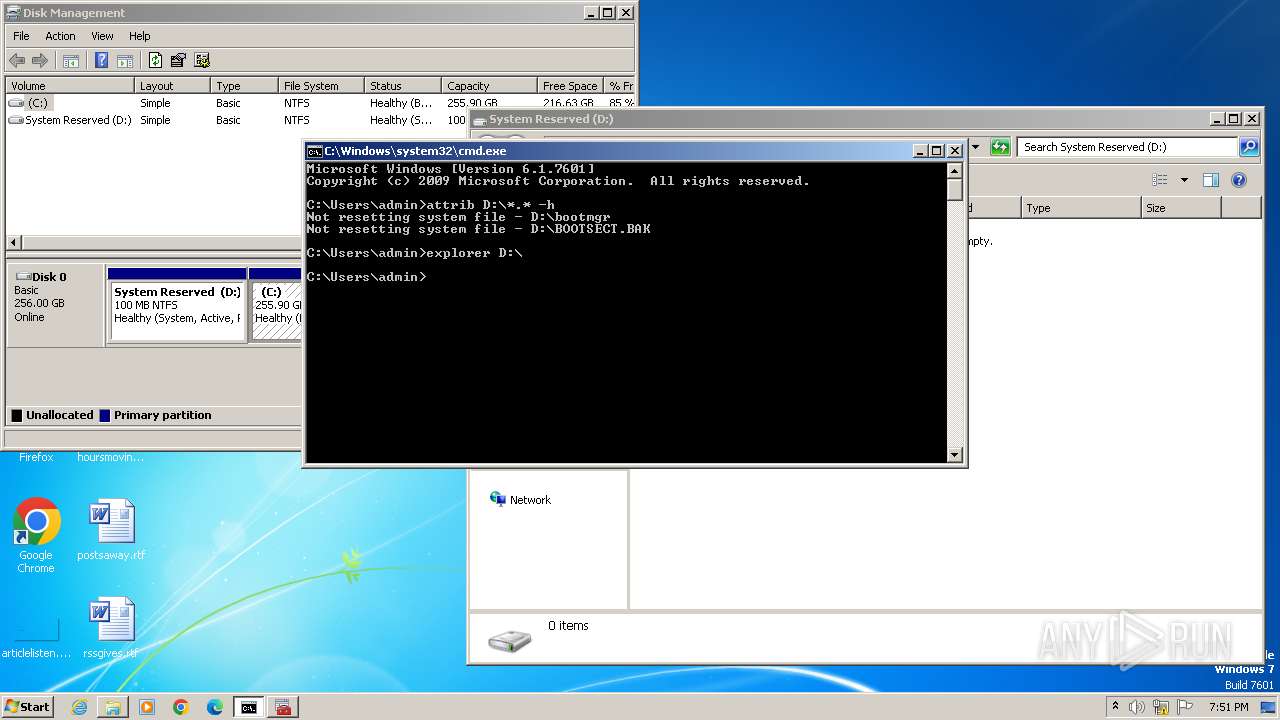1280x720 pixels.
Task: Open the Start menu
Action: 27,707
